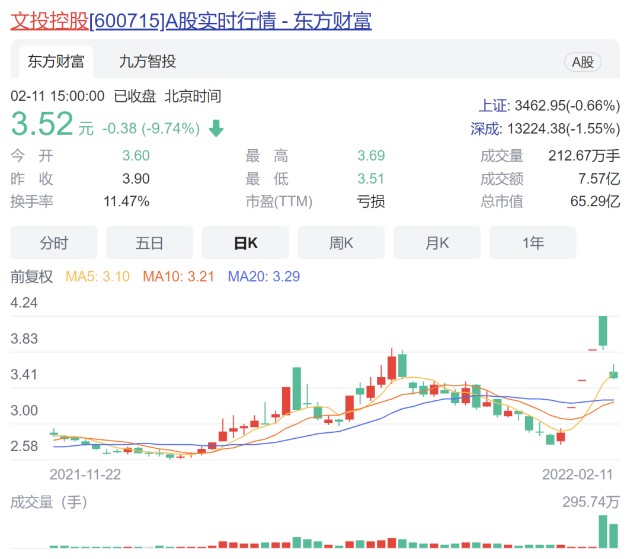Click the MA20 indicator label
Image resolution: width=640 pixels, height=559 pixels.
264,277
